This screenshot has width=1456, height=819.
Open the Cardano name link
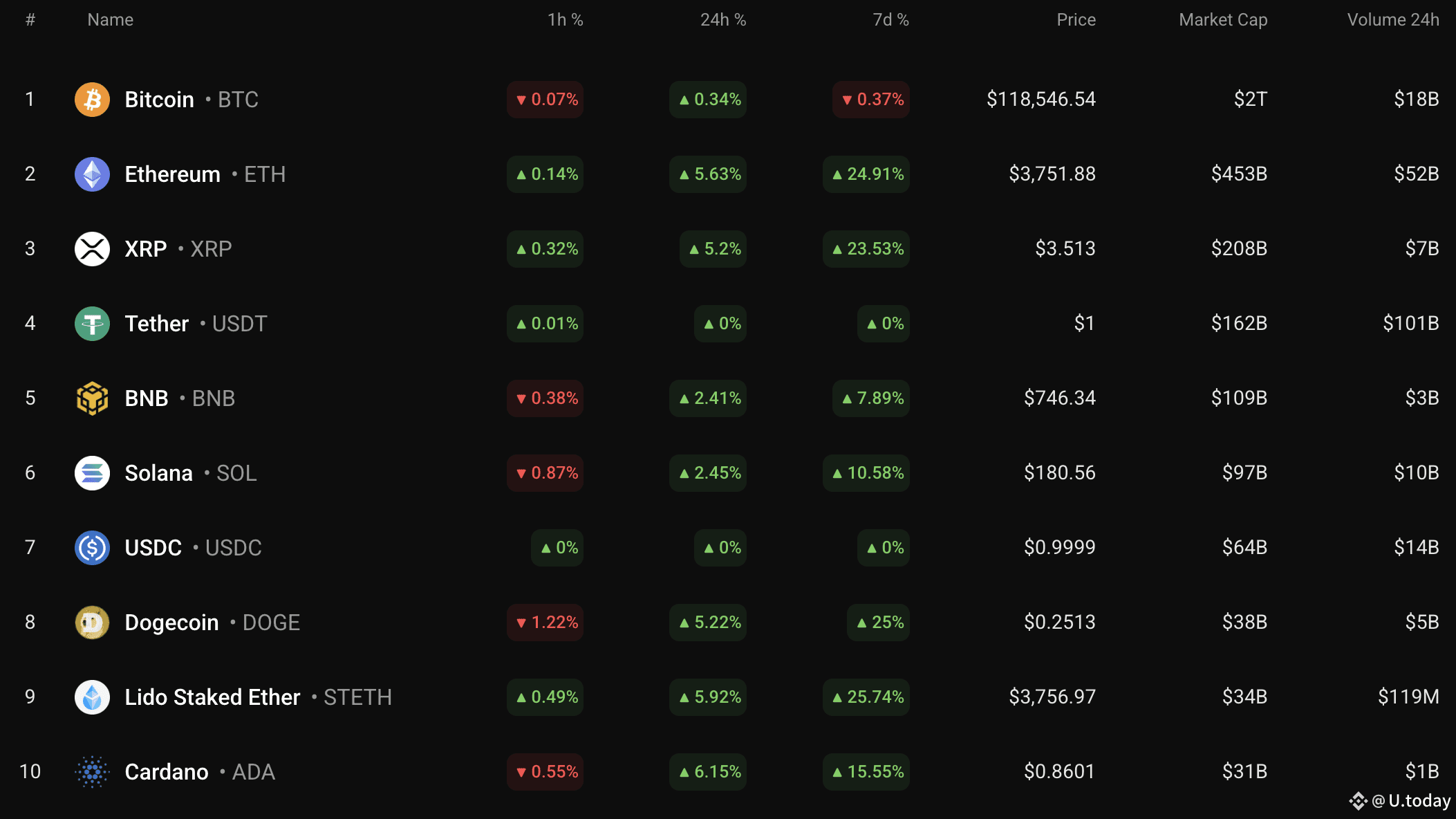167,772
